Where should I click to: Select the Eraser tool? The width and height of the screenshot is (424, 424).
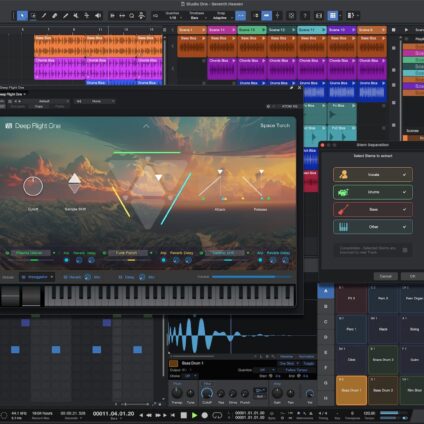click(55, 16)
